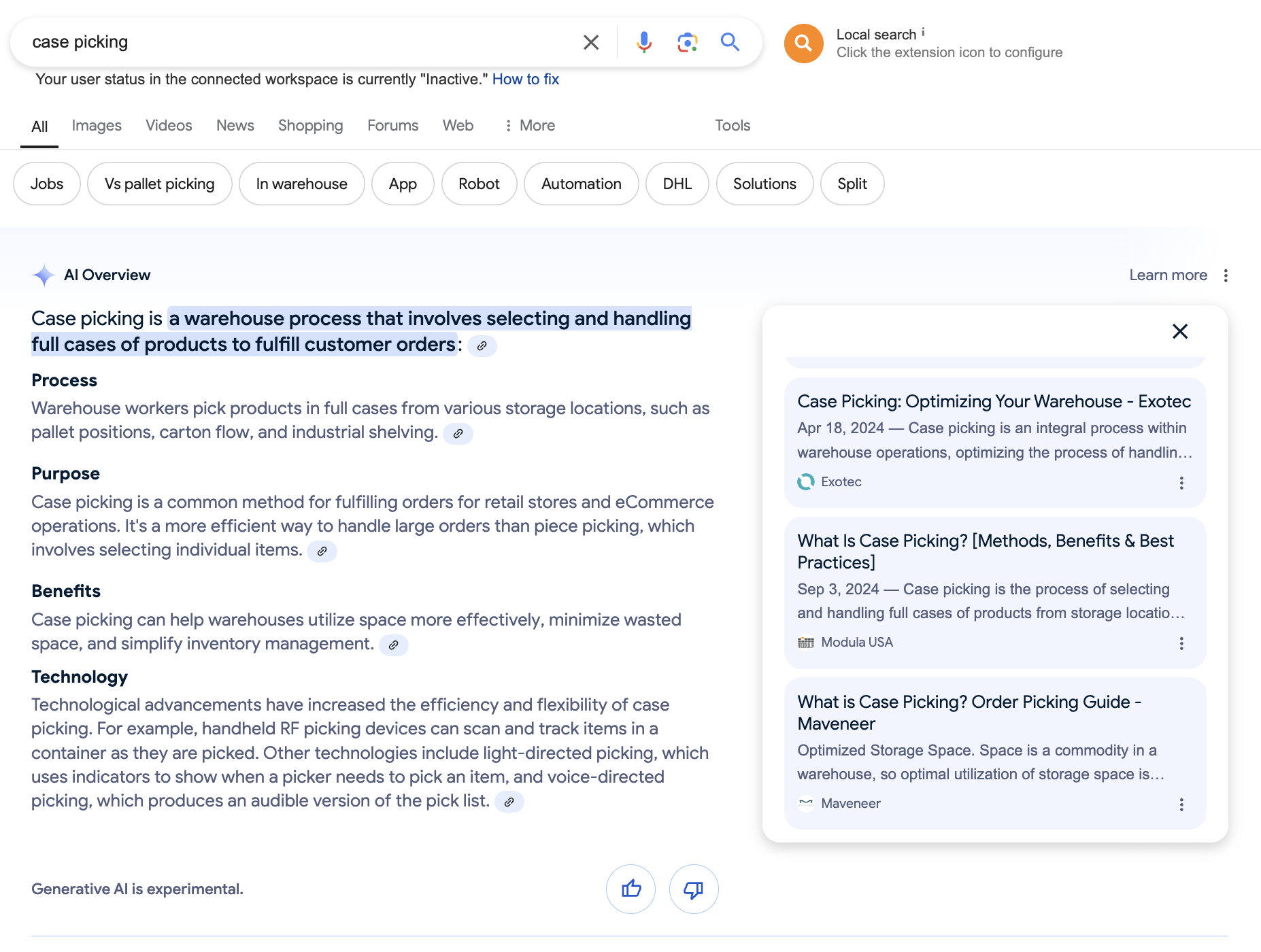Click the source link icon after 'customer orders'

pyautogui.click(x=482, y=345)
